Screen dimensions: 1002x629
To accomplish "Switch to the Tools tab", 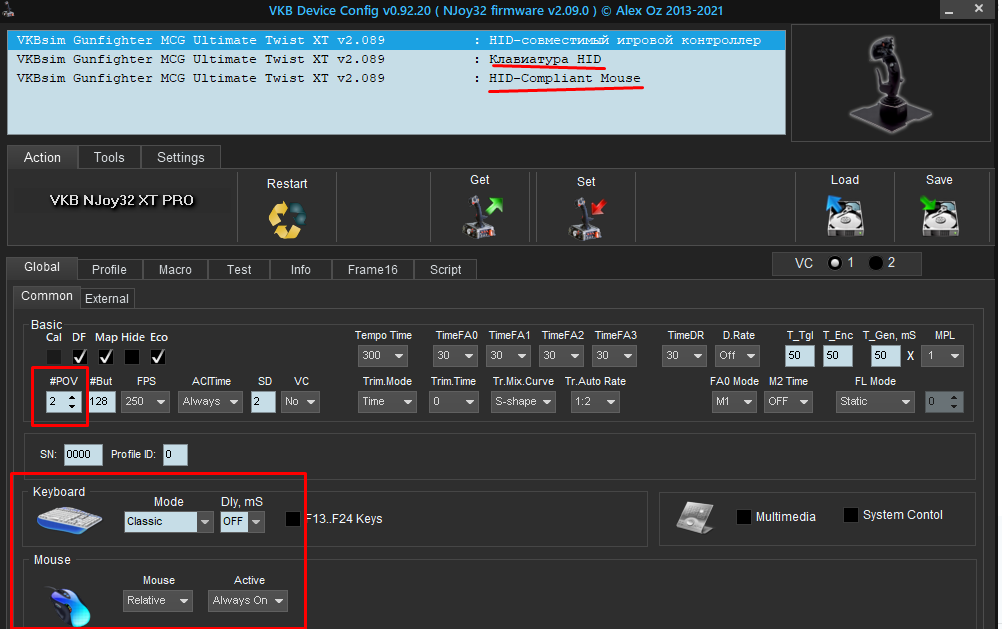I will [109, 157].
